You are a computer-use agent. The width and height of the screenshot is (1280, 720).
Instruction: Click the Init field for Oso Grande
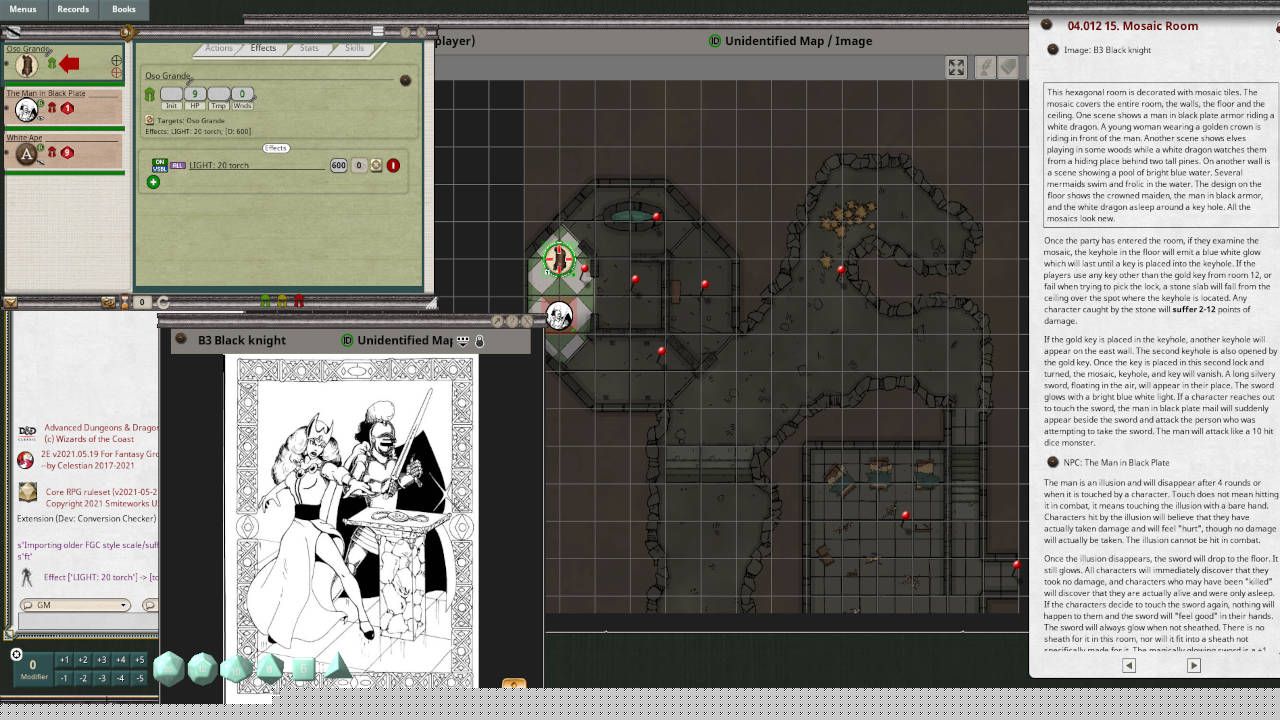pos(171,94)
